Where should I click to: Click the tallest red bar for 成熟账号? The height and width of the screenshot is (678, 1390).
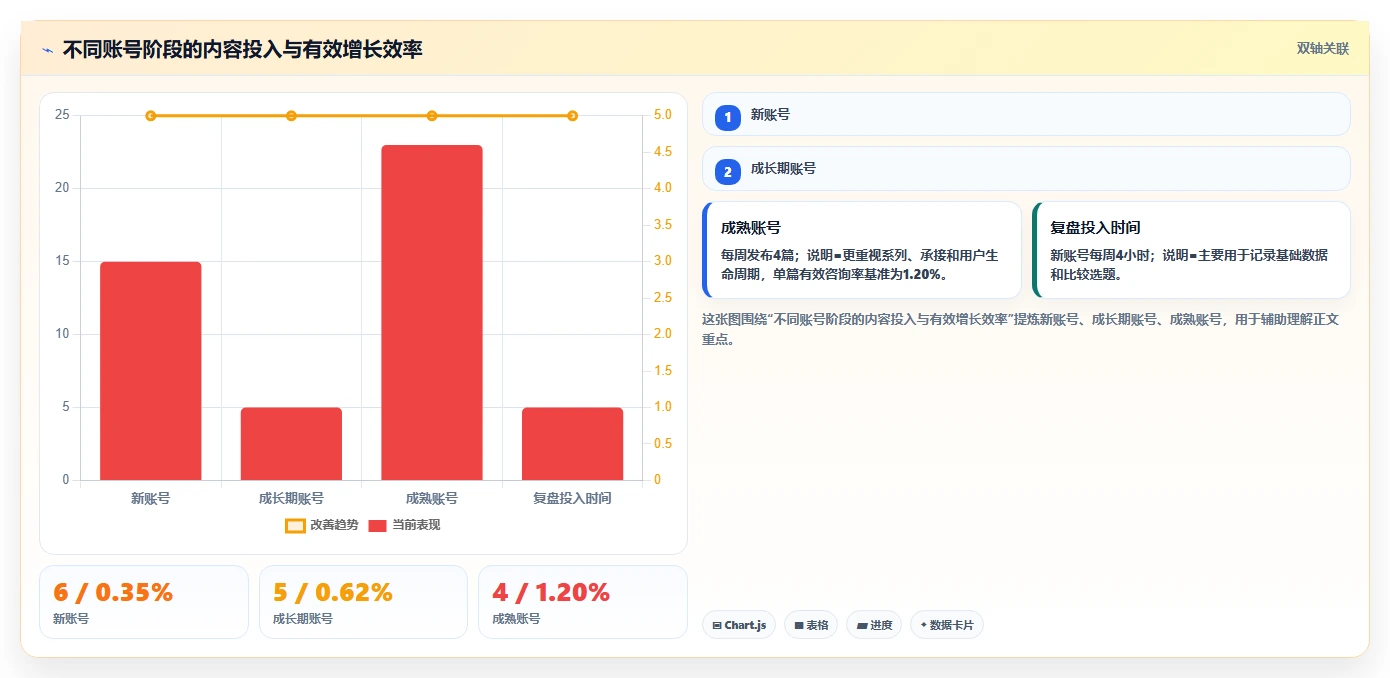point(432,313)
